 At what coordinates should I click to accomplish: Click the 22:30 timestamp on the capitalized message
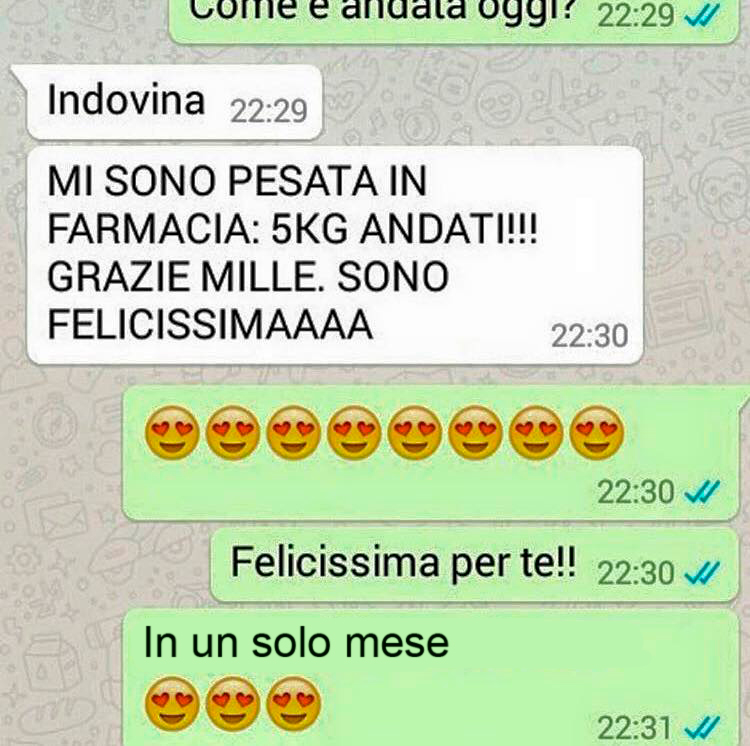coord(589,336)
